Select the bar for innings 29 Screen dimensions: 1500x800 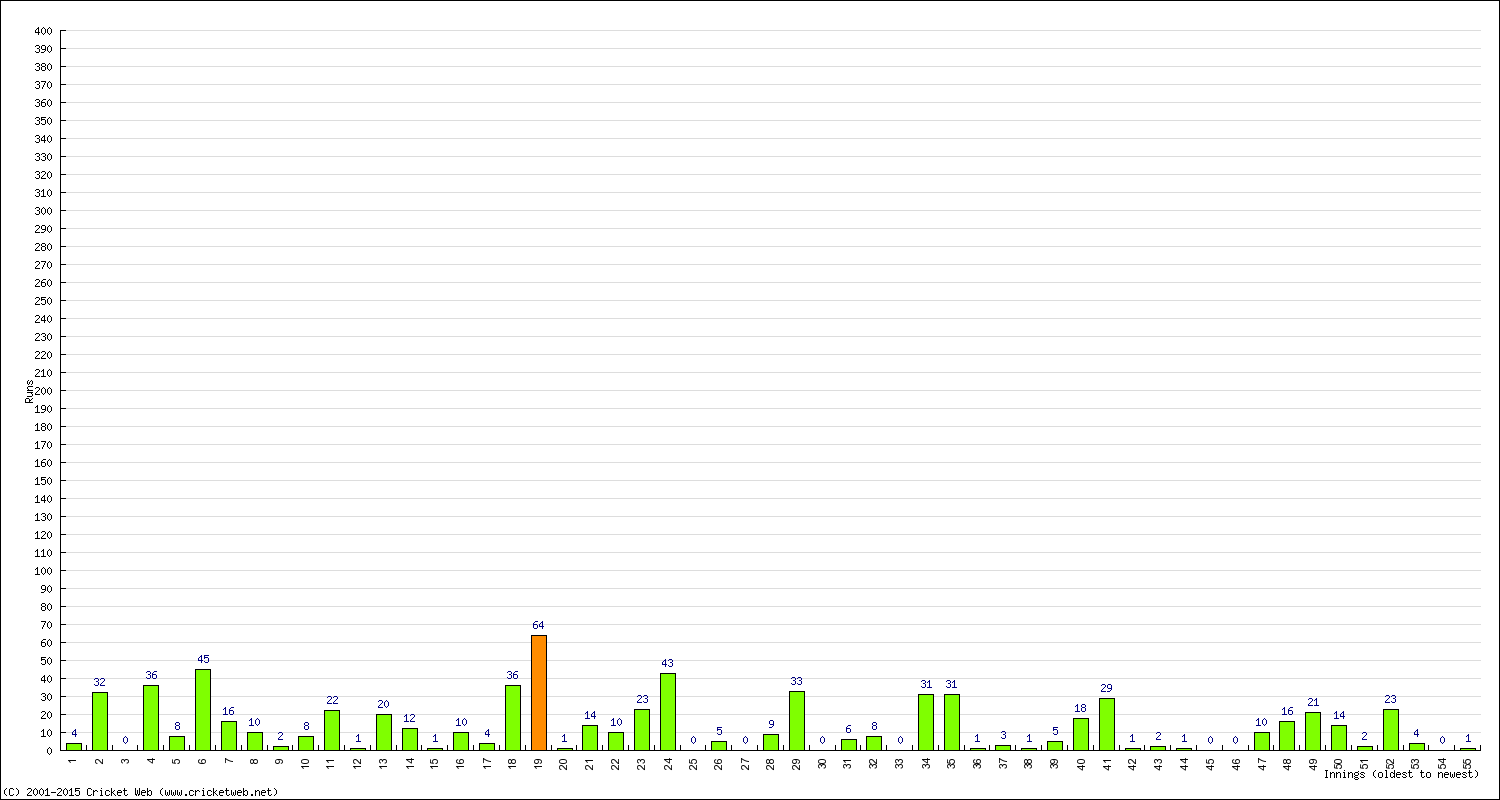pyautogui.click(x=796, y=720)
